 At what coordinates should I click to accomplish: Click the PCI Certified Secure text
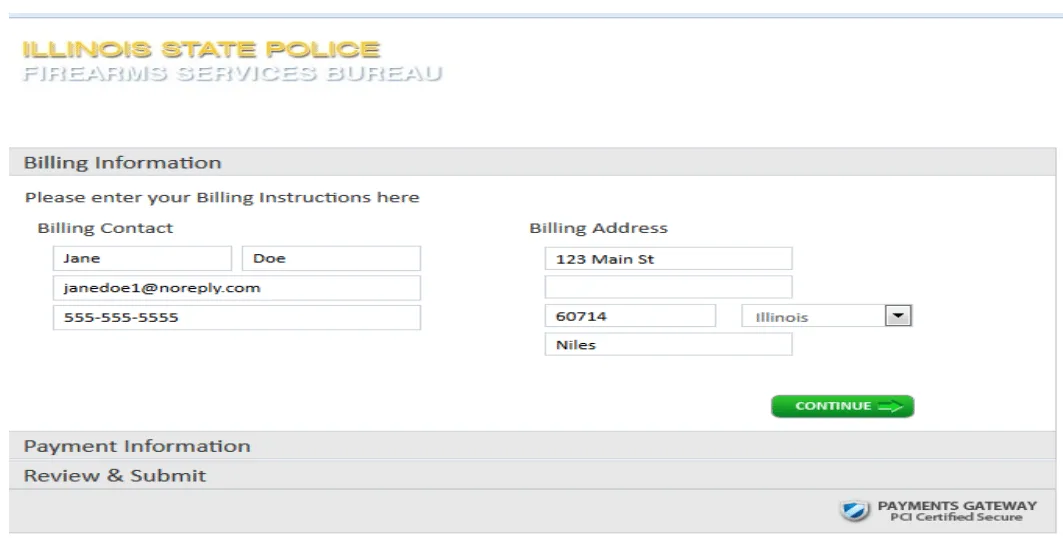[956, 517]
